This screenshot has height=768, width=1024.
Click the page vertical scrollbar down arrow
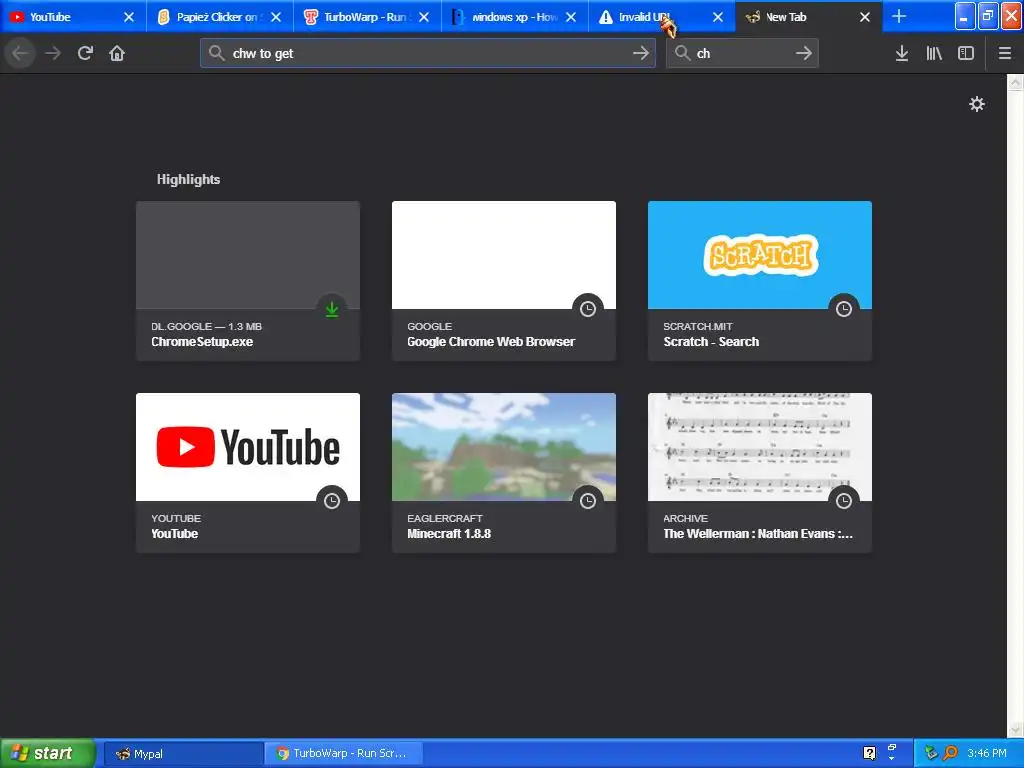1015,729
